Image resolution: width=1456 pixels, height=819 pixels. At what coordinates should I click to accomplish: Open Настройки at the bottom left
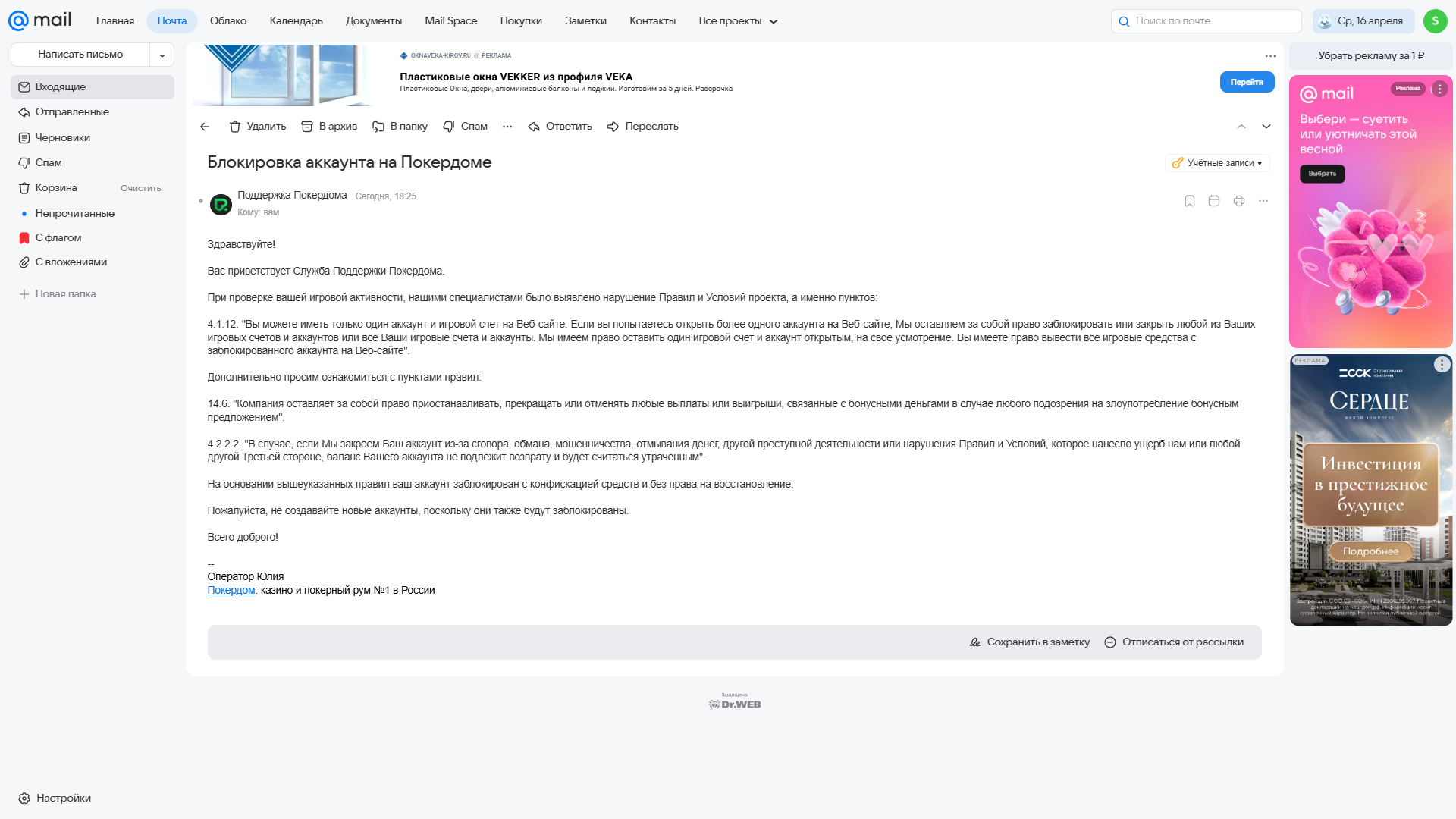tap(55, 799)
